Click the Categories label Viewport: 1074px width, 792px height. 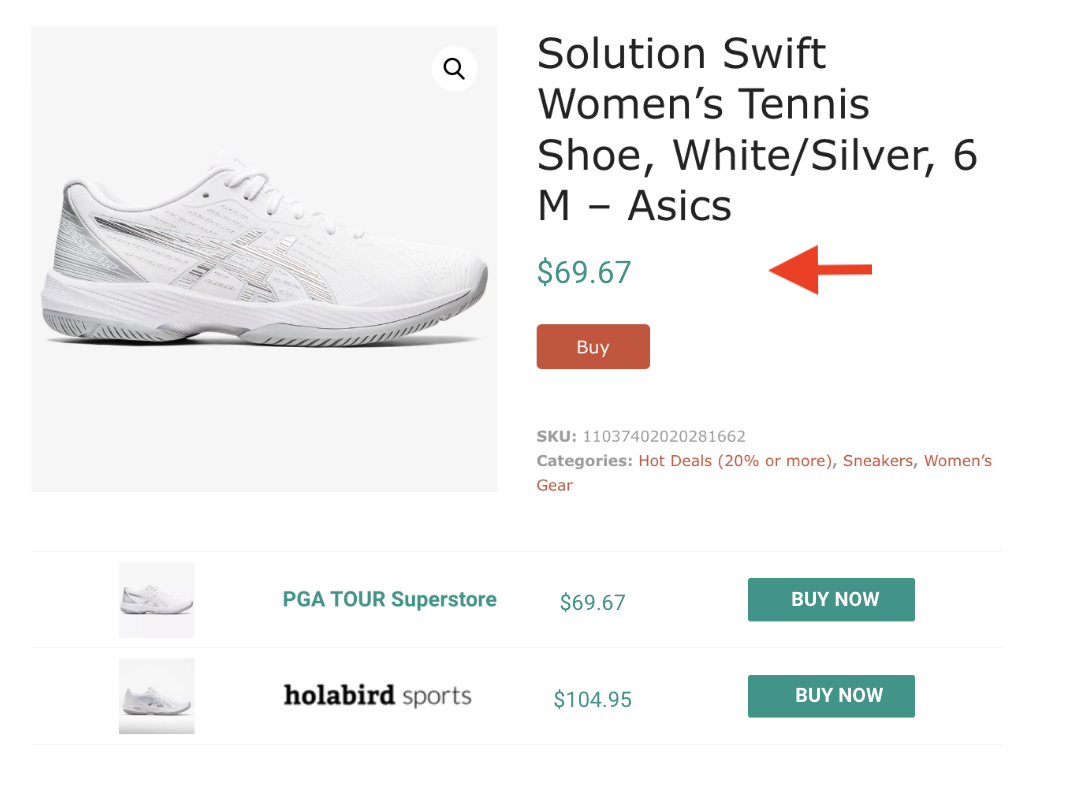[584, 461]
